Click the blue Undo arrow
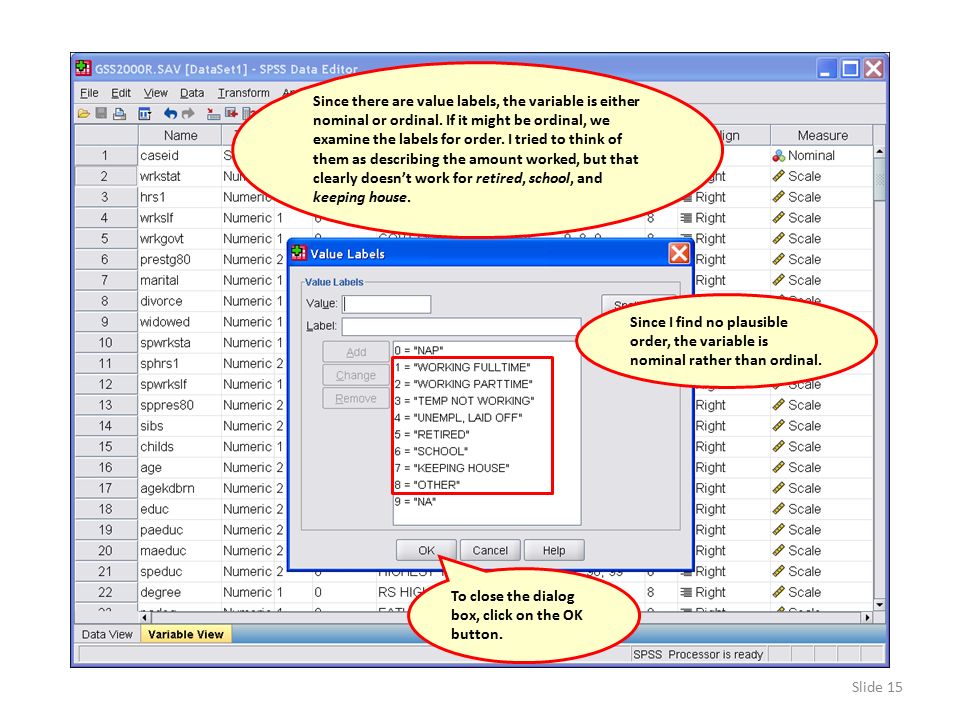The height and width of the screenshot is (720, 960). point(171,113)
